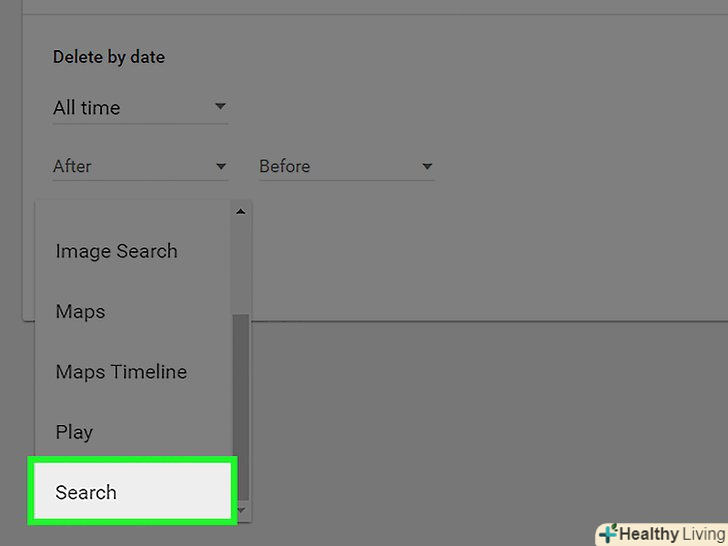Click the scroll up arrow in the list

click(x=240, y=211)
